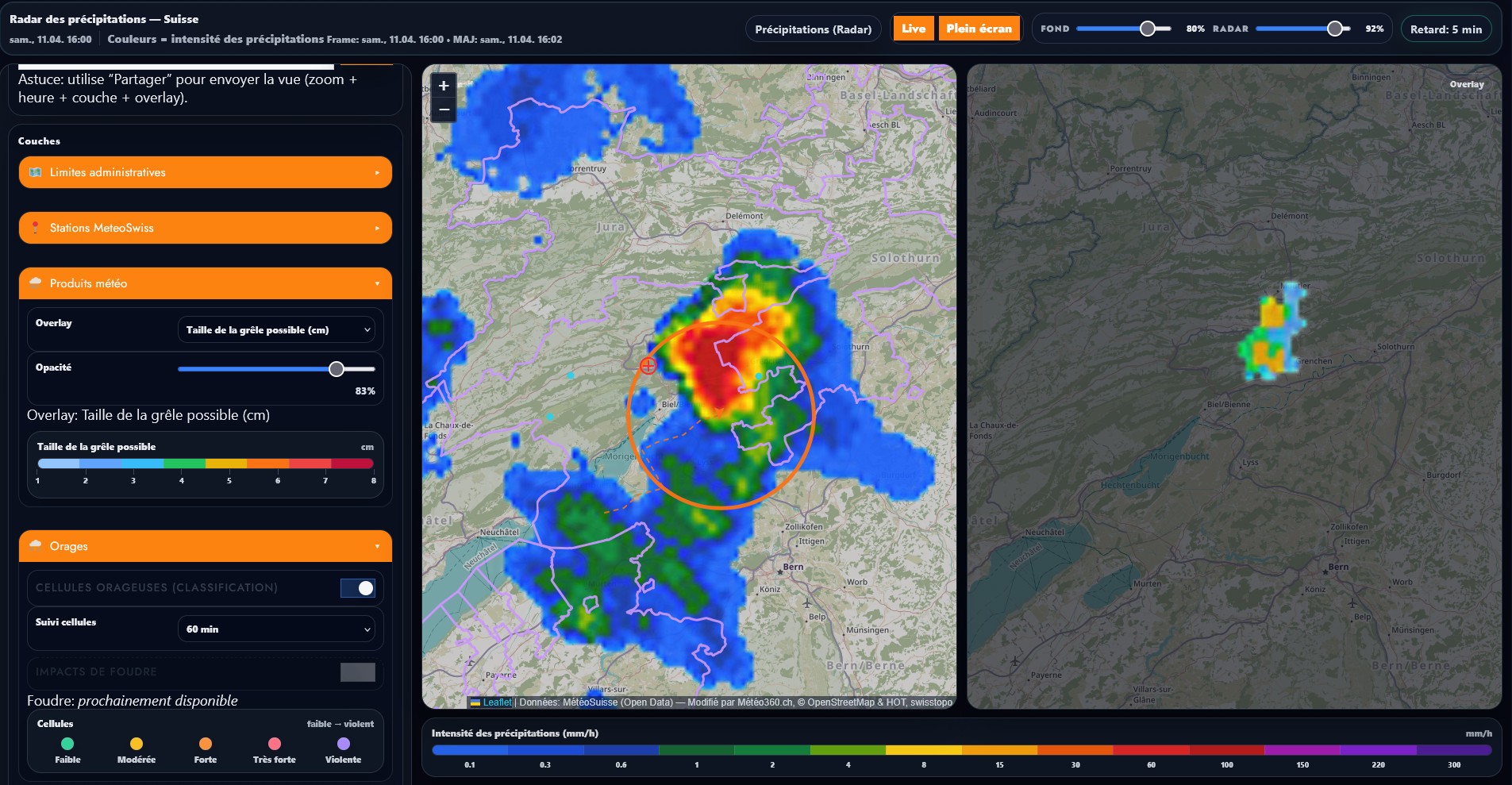Open the Overlay dropdown for hail size
Image resolution: width=1512 pixels, height=785 pixels.
click(x=279, y=330)
